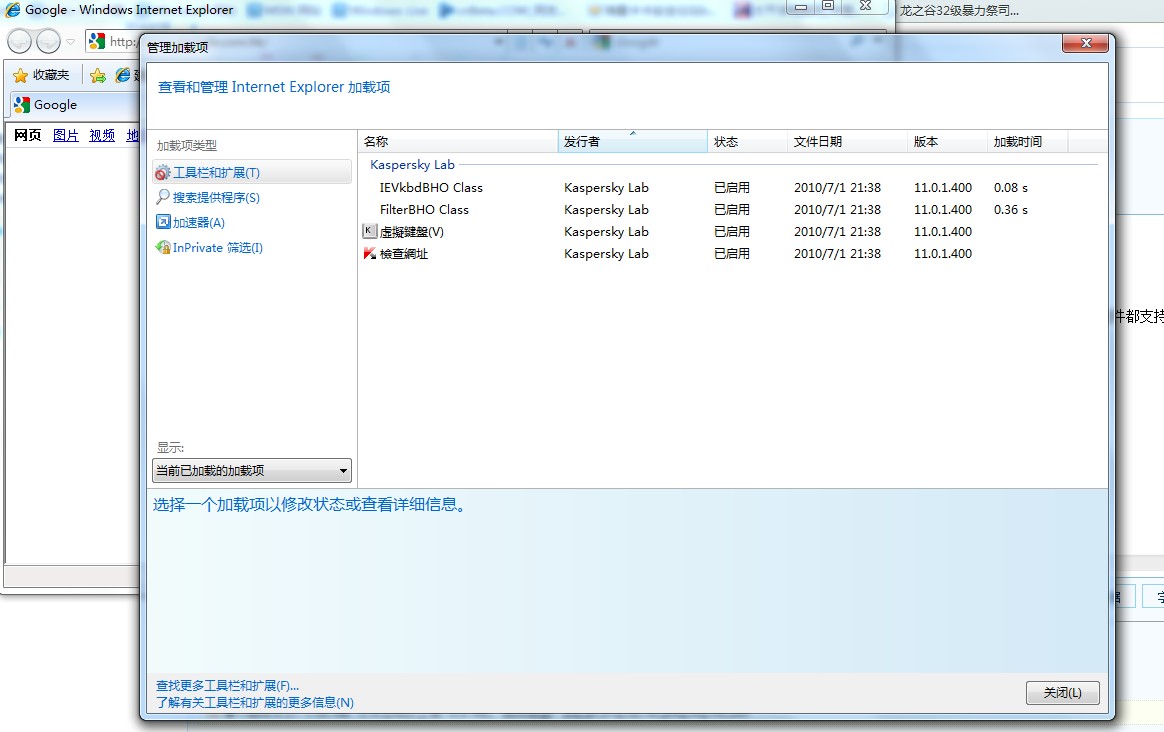The height and width of the screenshot is (732, 1164).
Task: Click load time 0.36 s value
Action: [1010, 209]
